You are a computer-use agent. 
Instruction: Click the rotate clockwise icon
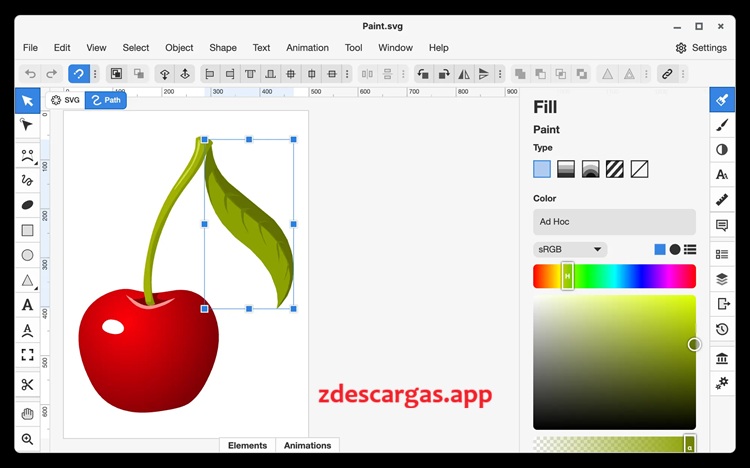[x=444, y=74]
